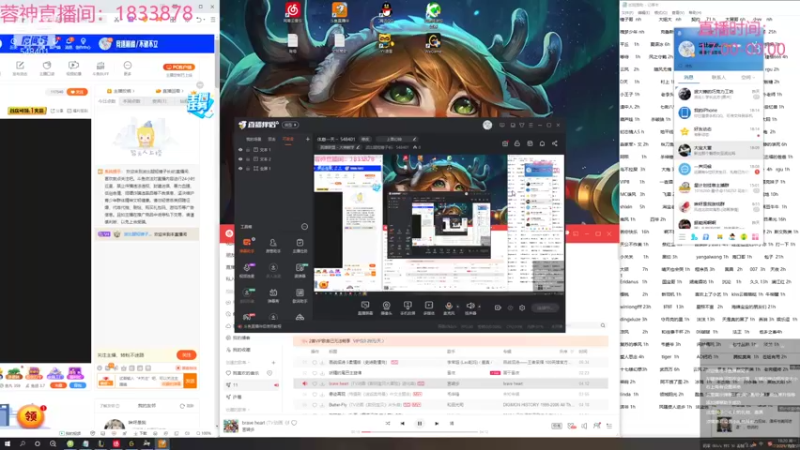
Task: Open notifications bell in streaming app
Action: click(542, 143)
